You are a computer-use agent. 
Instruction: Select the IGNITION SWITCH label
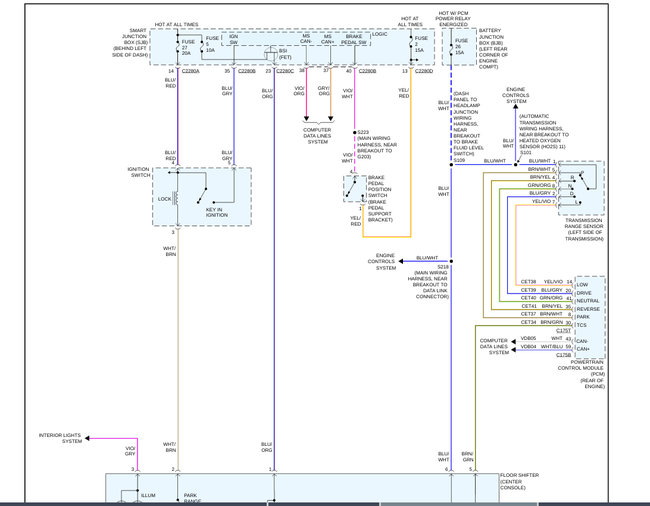[x=139, y=172]
